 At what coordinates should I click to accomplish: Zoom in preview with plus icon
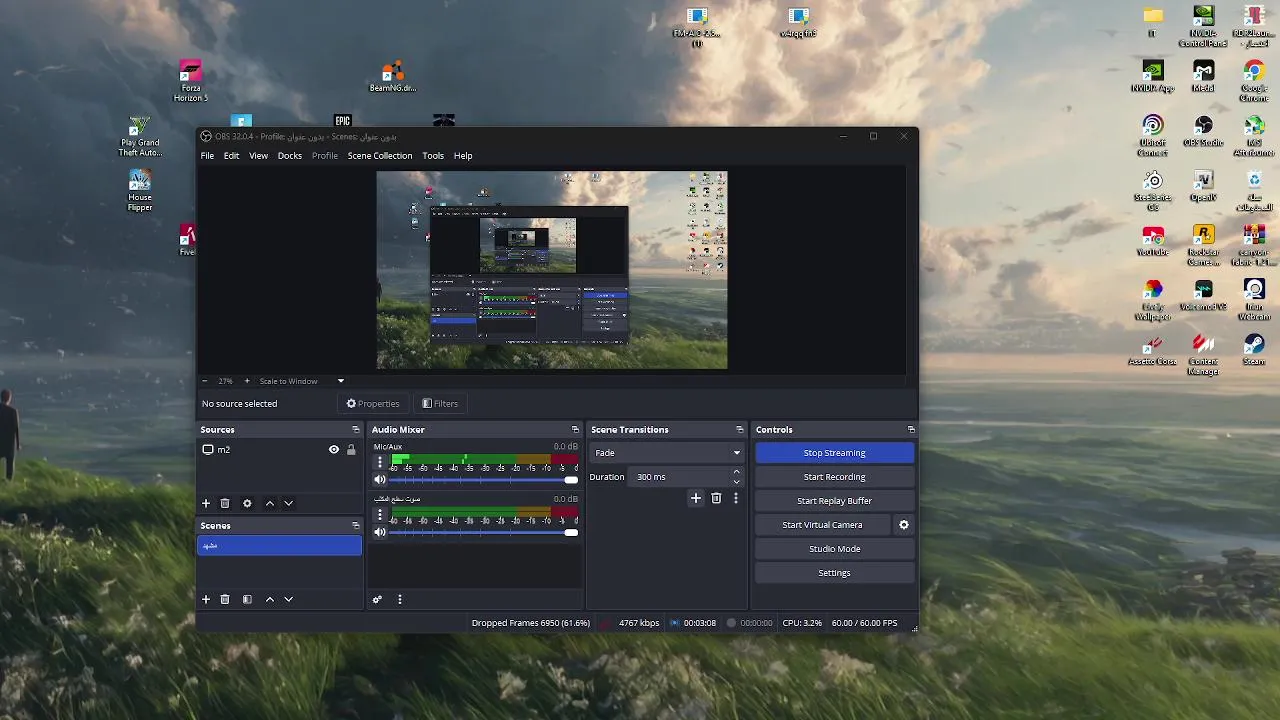[247, 381]
